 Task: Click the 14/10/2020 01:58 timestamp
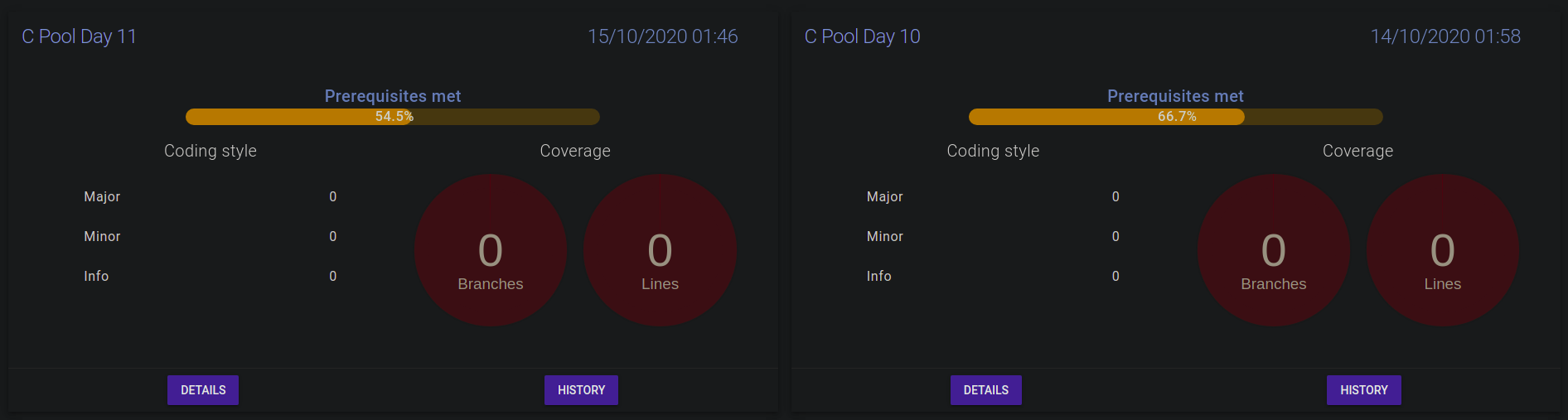[x=1445, y=36]
